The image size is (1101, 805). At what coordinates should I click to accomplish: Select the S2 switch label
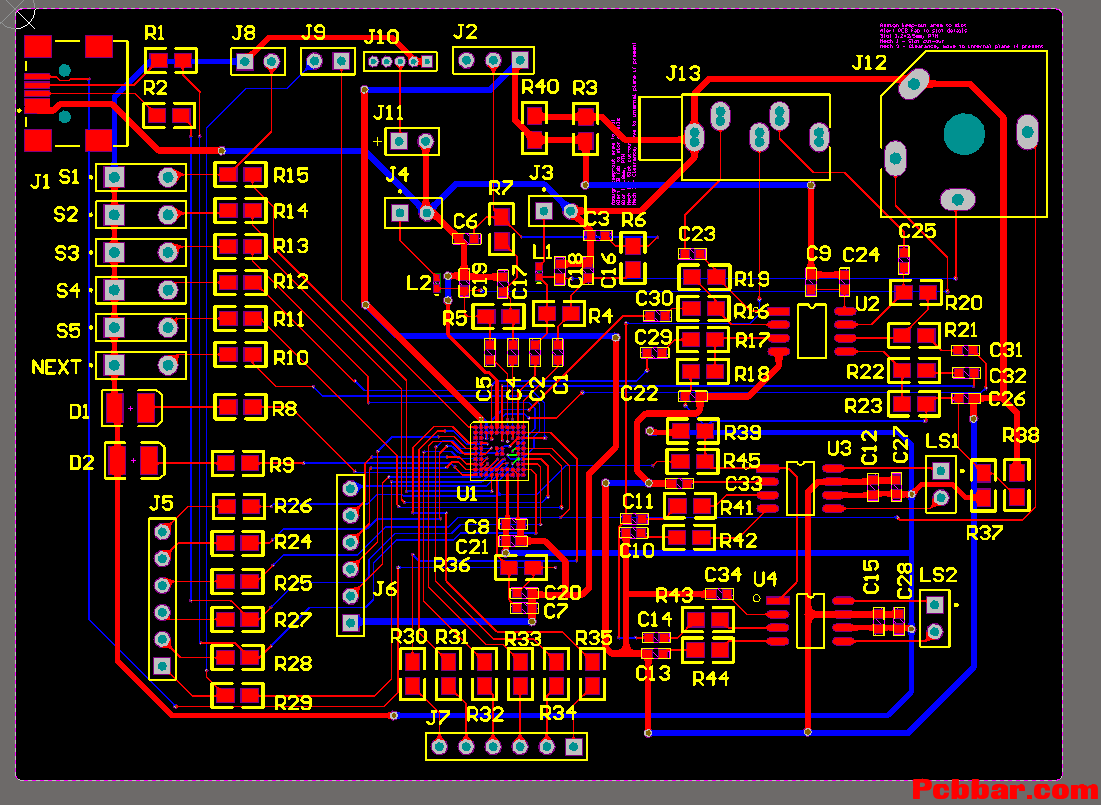(x=66, y=214)
